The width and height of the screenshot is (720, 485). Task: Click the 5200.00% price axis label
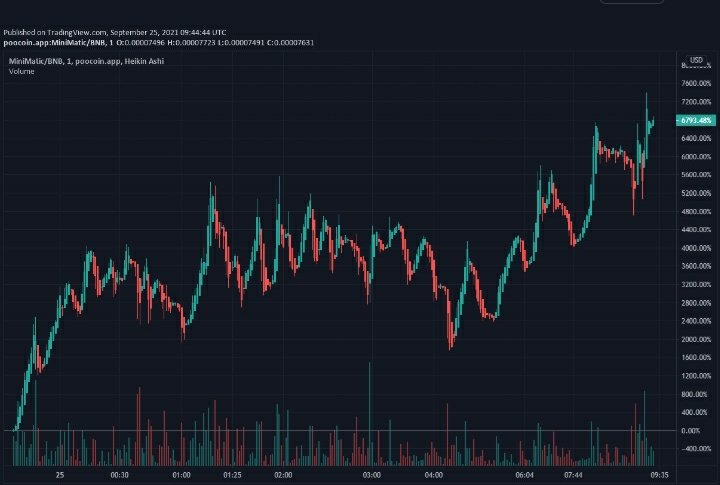(696, 193)
